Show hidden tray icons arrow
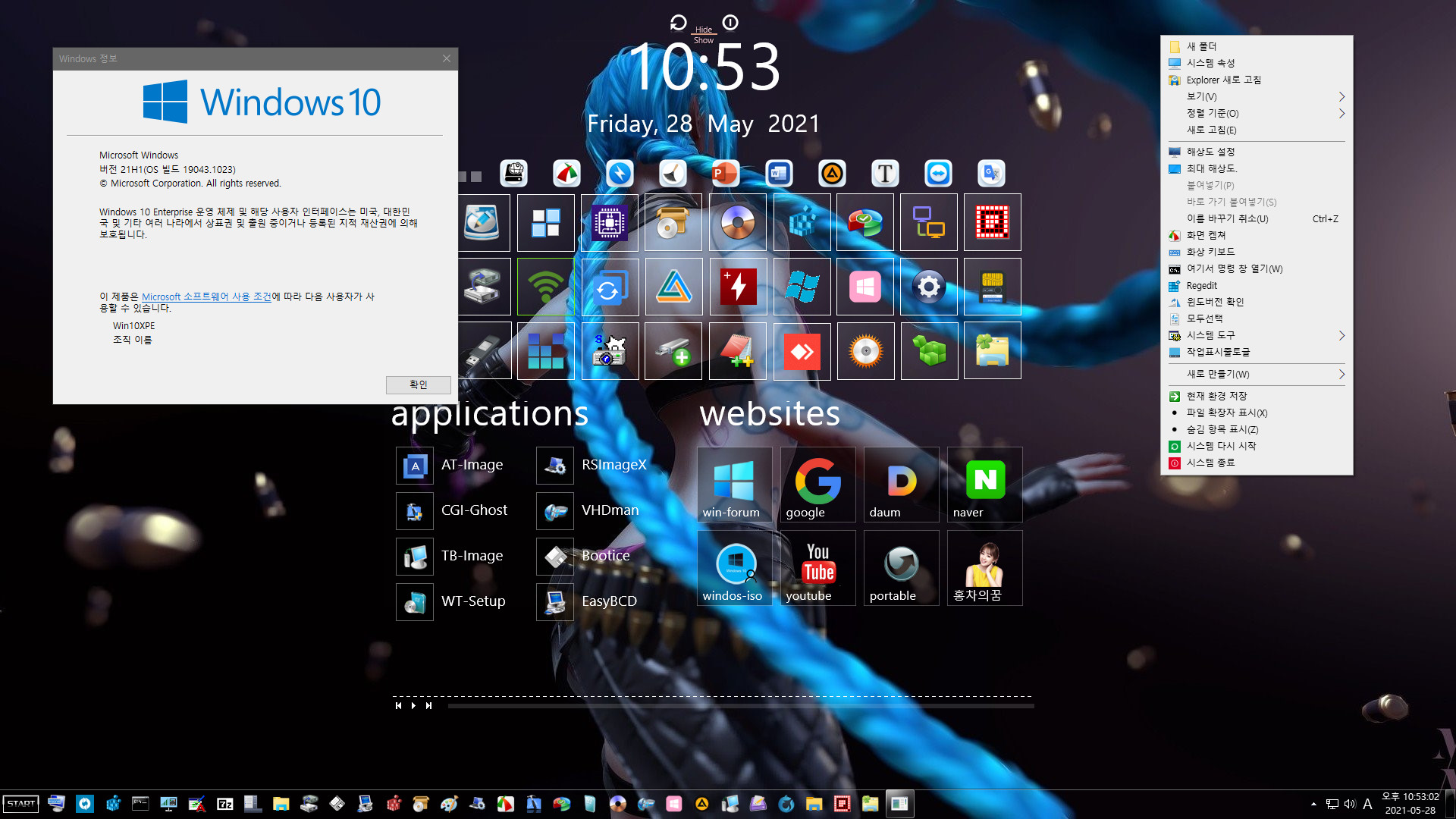The width and height of the screenshot is (1456, 819). pyautogui.click(x=1313, y=804)
